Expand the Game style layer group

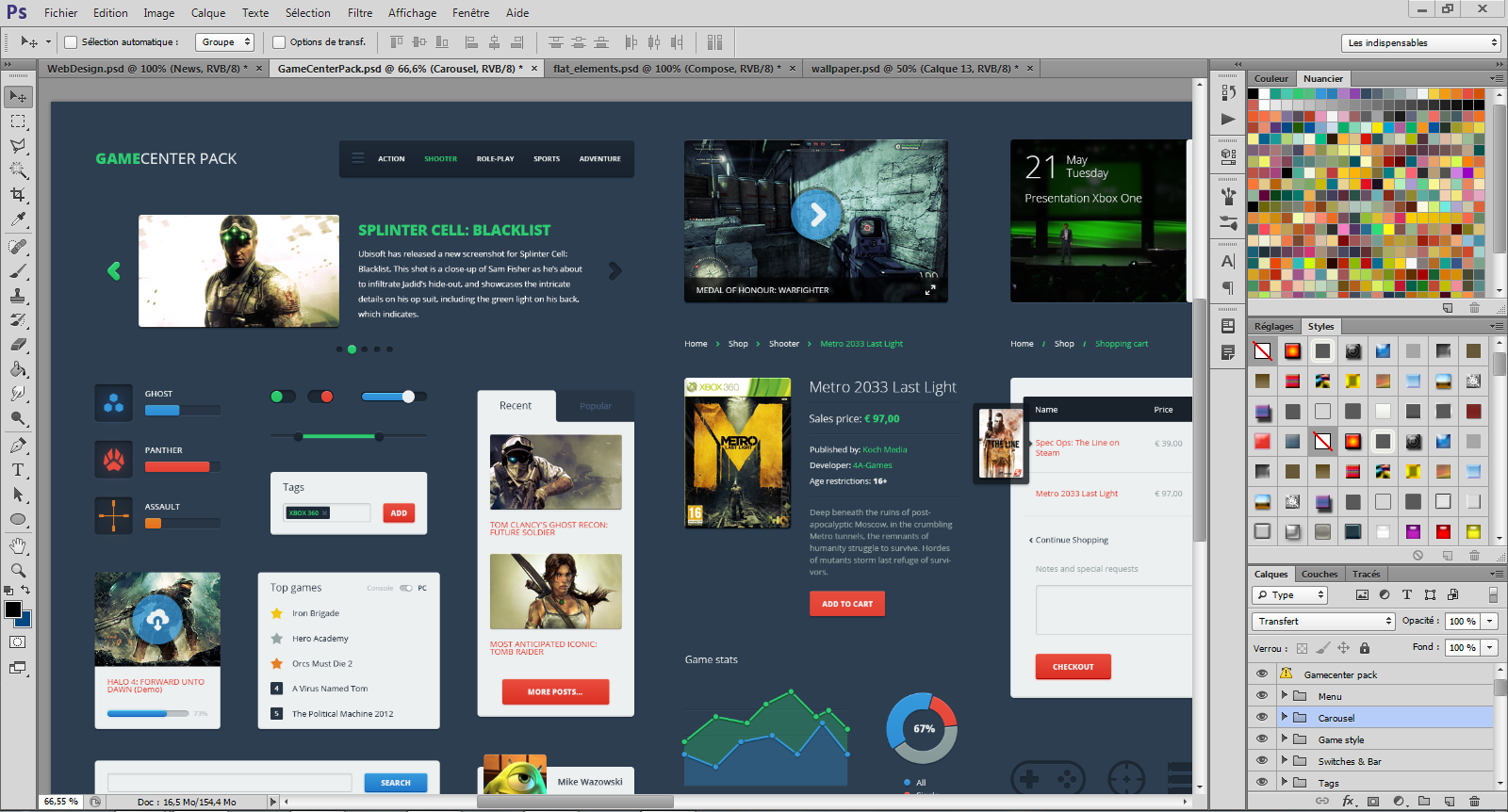[x=1284, y=739]
